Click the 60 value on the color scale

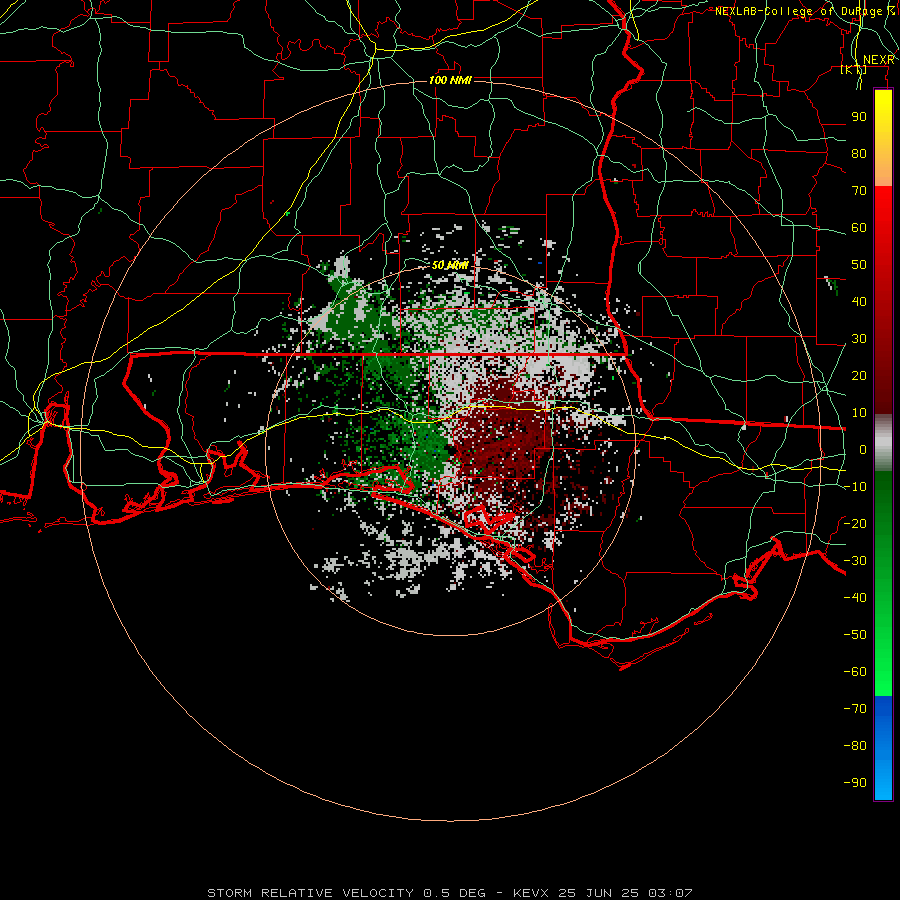[859, 227]
